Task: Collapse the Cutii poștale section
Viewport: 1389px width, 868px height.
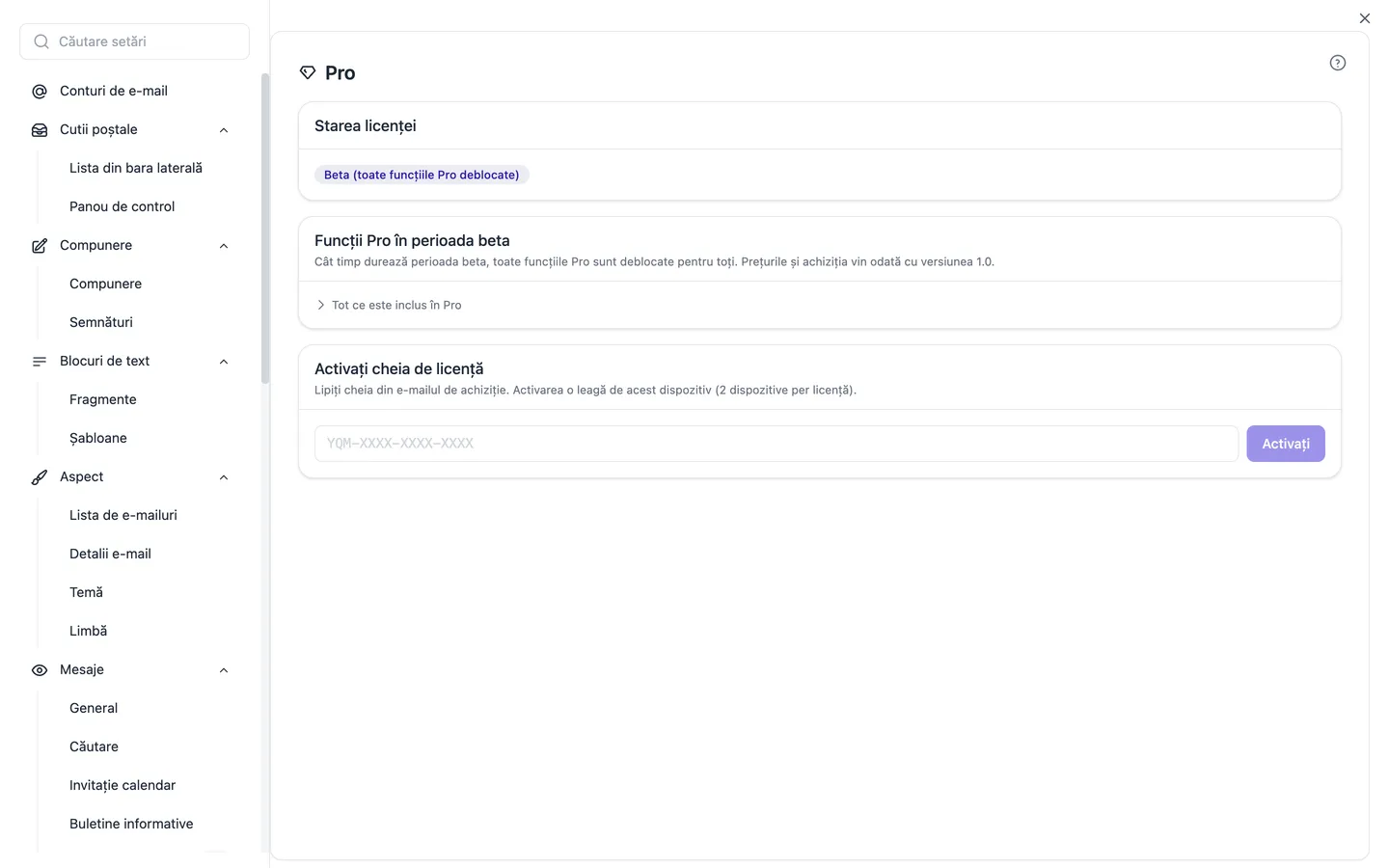Action: tap(224, 130)
